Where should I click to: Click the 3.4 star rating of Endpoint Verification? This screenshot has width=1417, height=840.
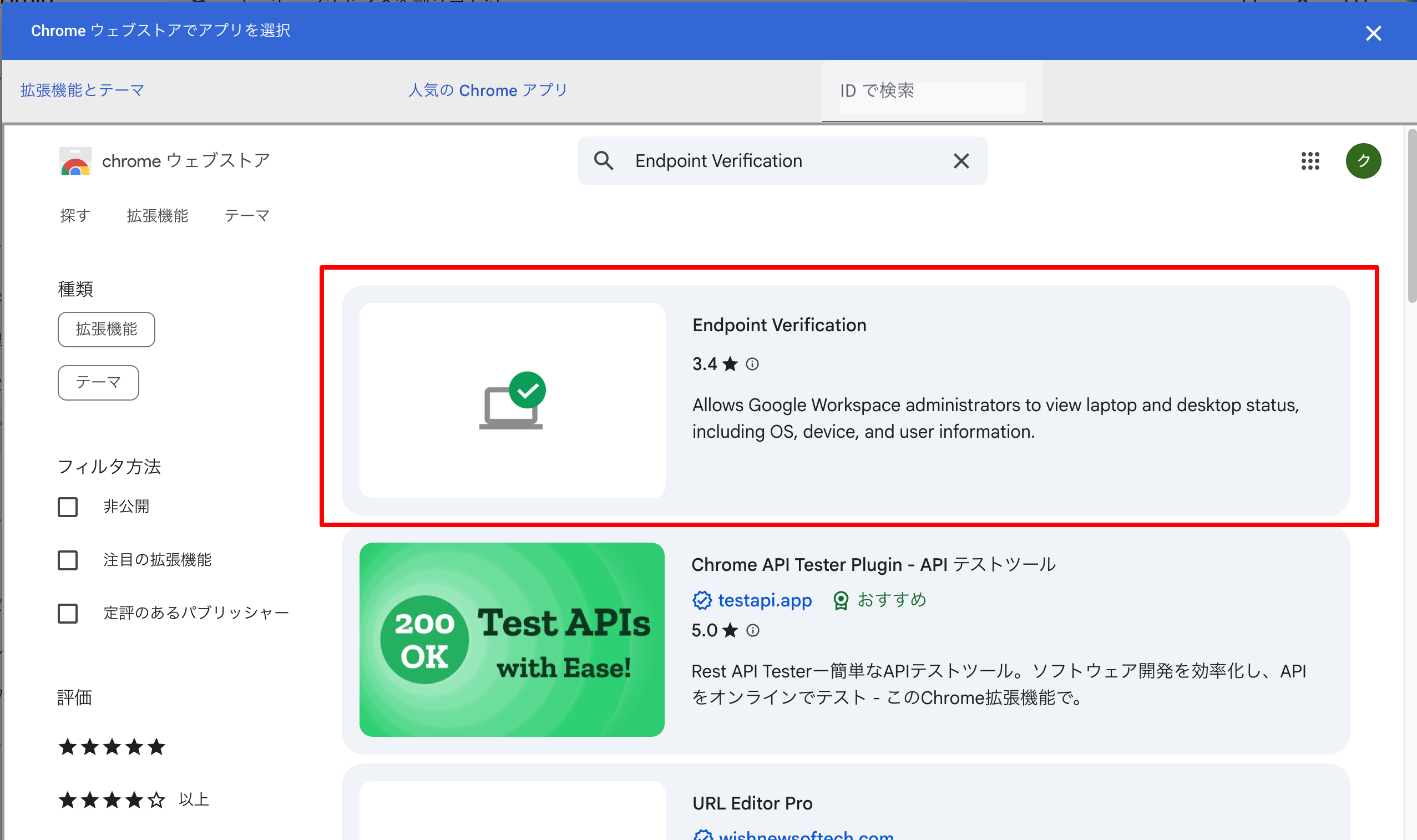tap(715, 364)
